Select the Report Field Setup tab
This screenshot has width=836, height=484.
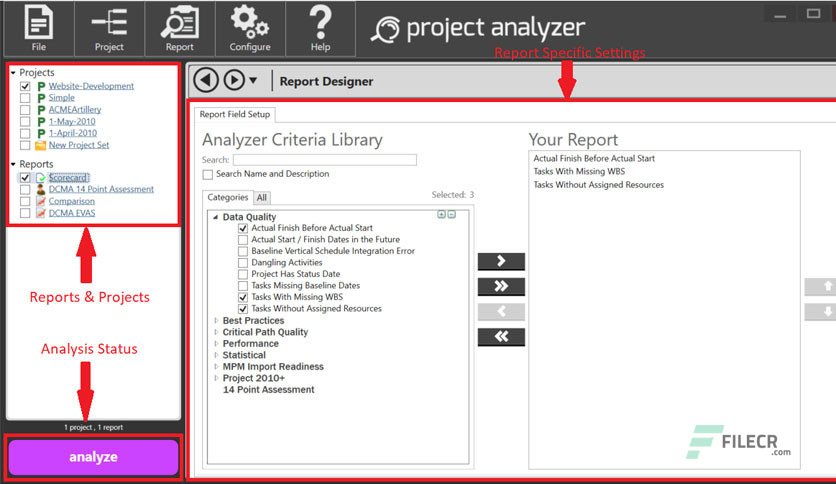click(235, 115)
